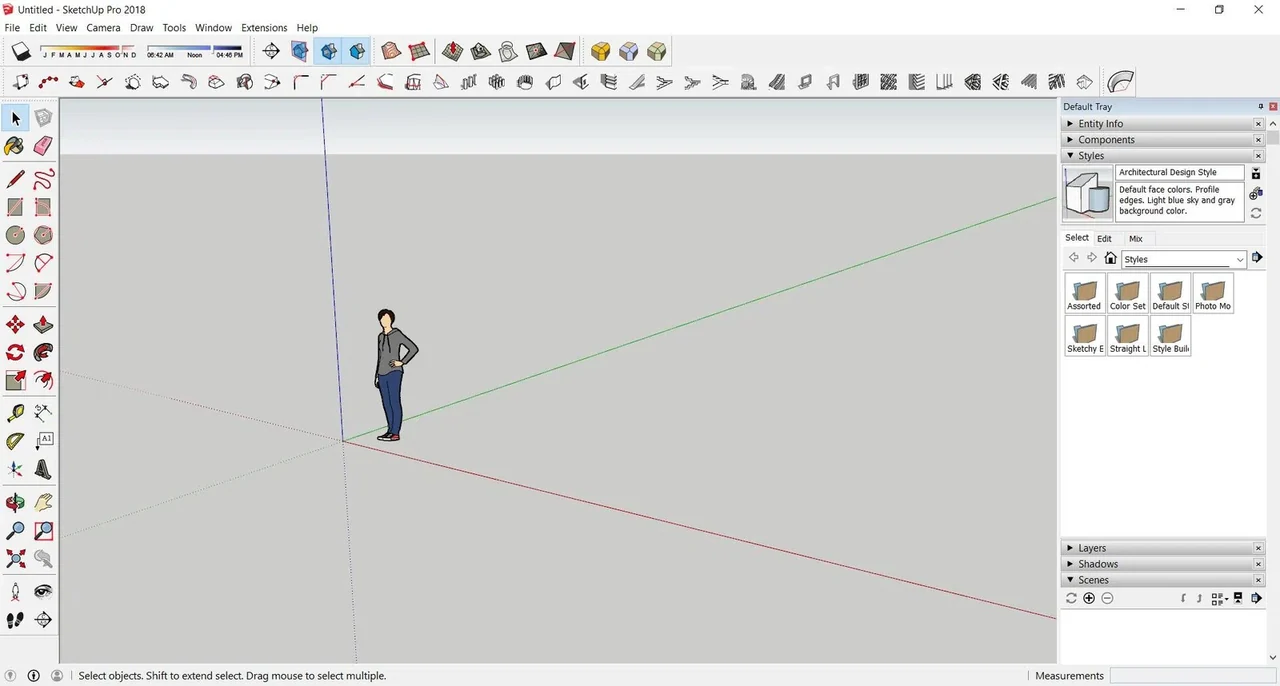Click the Add Scene plus button
Screen dimensions: 1280x686
coord(1089,598)
